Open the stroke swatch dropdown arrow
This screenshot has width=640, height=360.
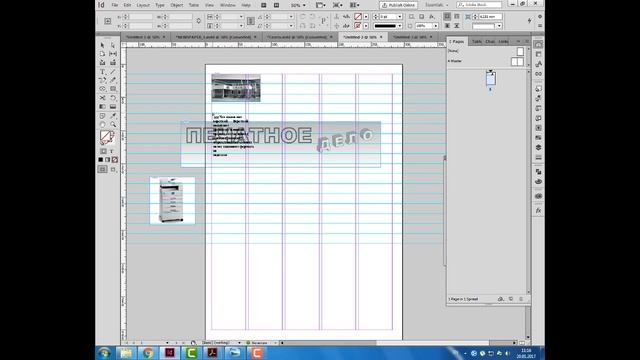pyautogui.click(x=366, y=26)
